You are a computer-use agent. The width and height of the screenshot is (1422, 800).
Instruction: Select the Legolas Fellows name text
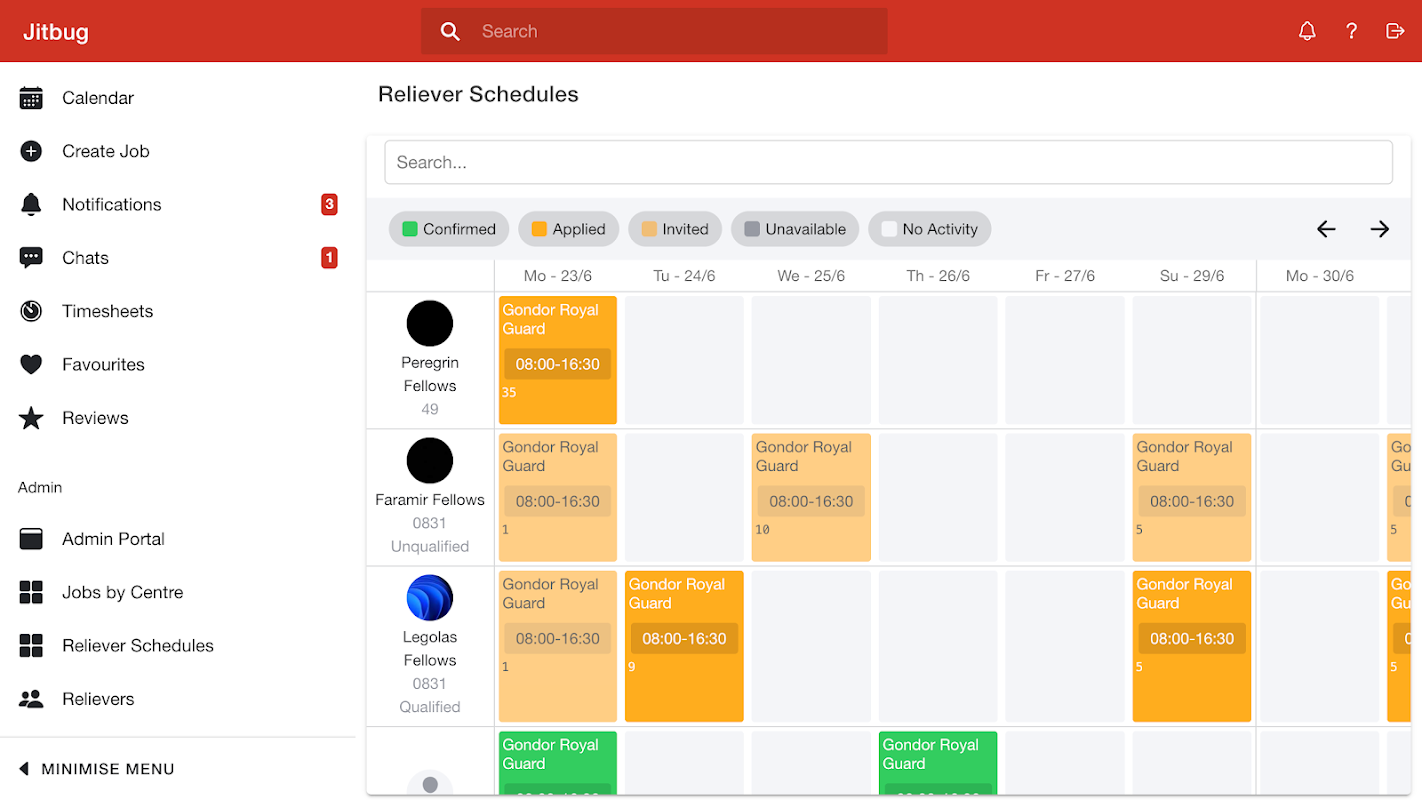(x=430, y=648)
